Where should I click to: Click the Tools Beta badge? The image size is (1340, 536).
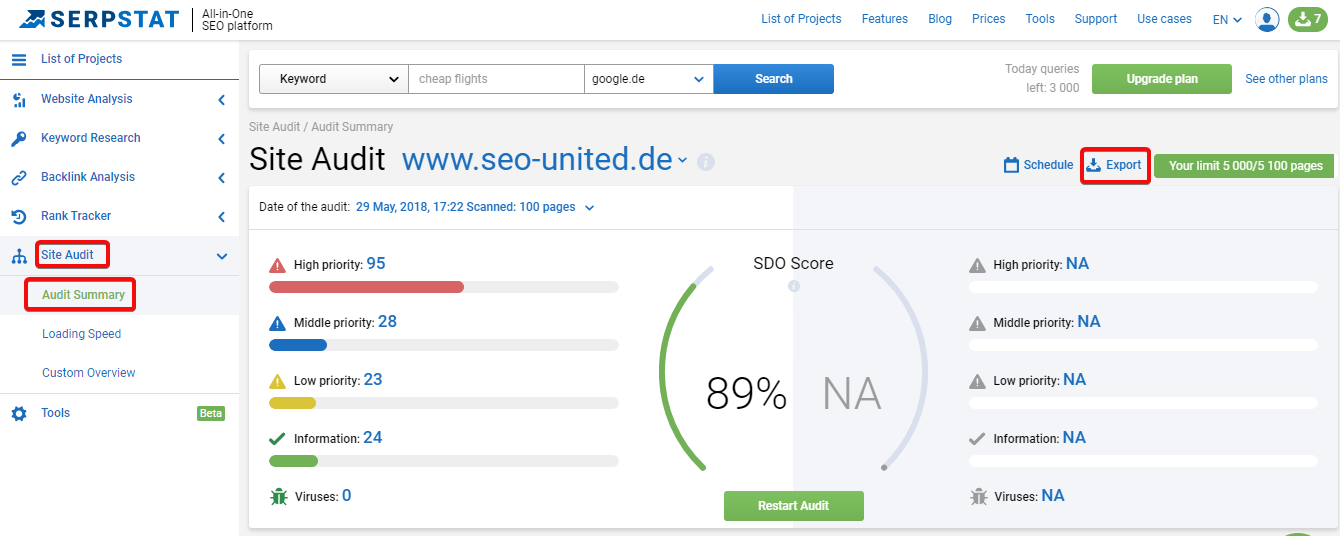[x=211, y=413]
